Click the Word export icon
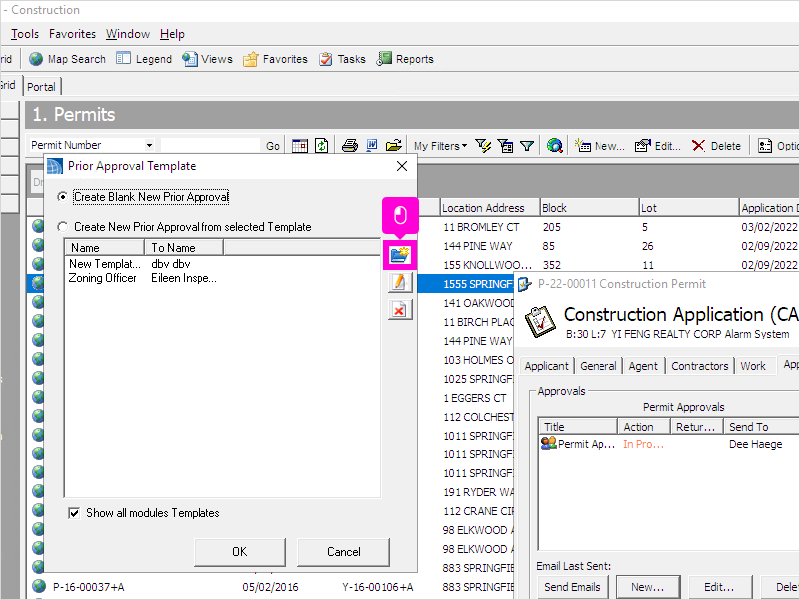The height and width of the screenshot is (600, 800). pyautogui.click(x=372, y=146)
